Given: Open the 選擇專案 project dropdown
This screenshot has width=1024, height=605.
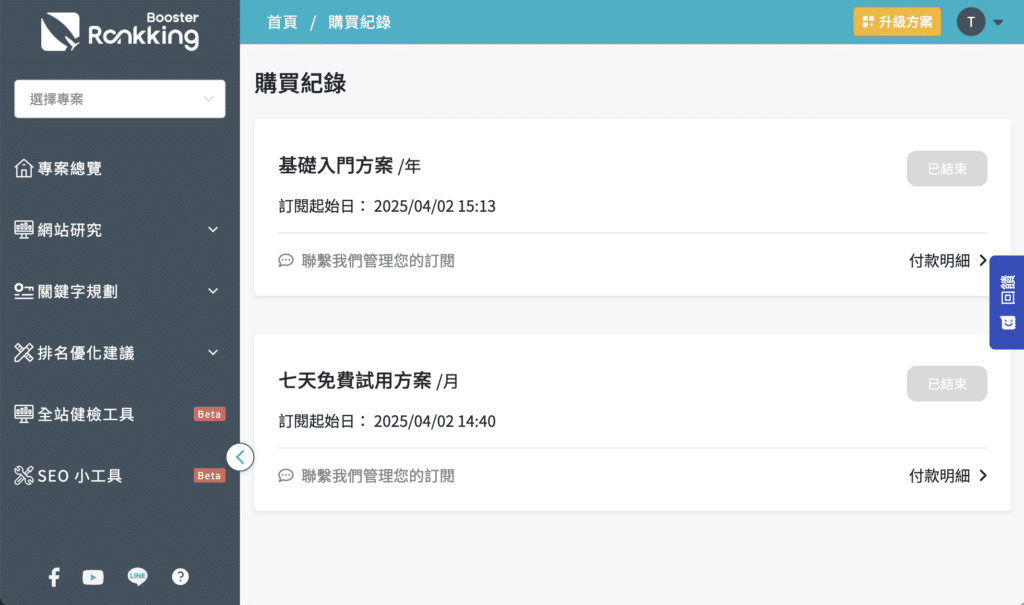Looking at the screenshot, I should tap(120, 99).
